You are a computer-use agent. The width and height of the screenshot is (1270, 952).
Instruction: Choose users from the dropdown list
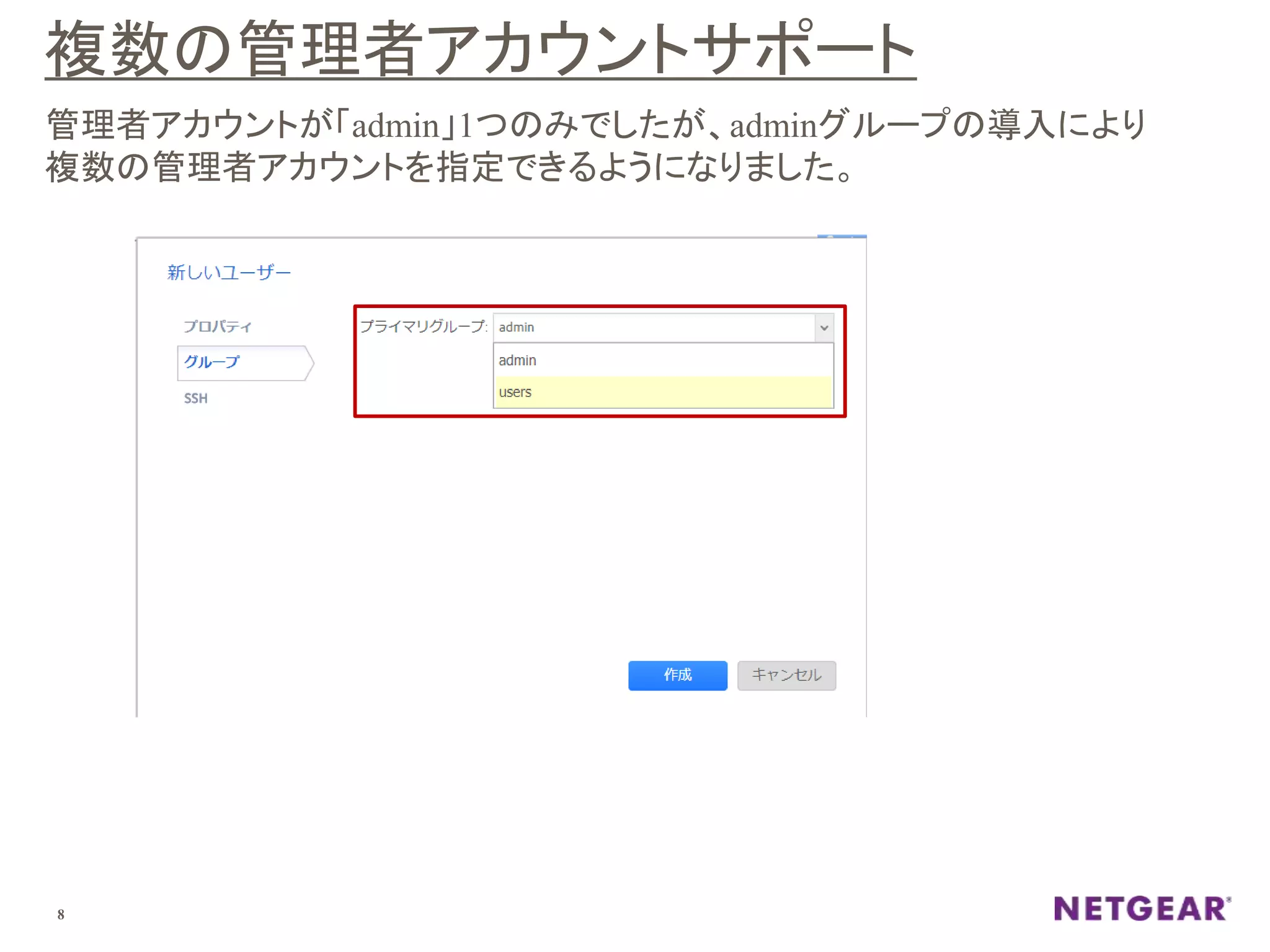(663, 392)
